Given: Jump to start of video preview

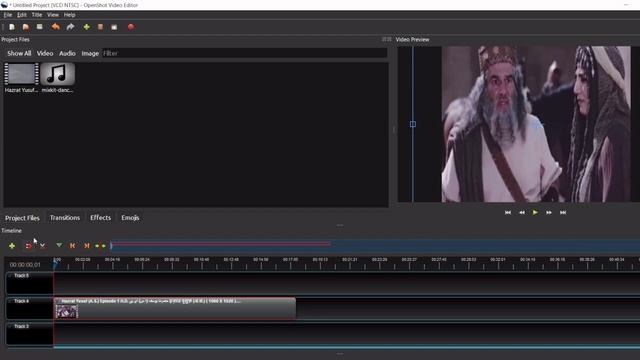Looking at the screenshot, I should pyautogui.click(x=508, y=212).
